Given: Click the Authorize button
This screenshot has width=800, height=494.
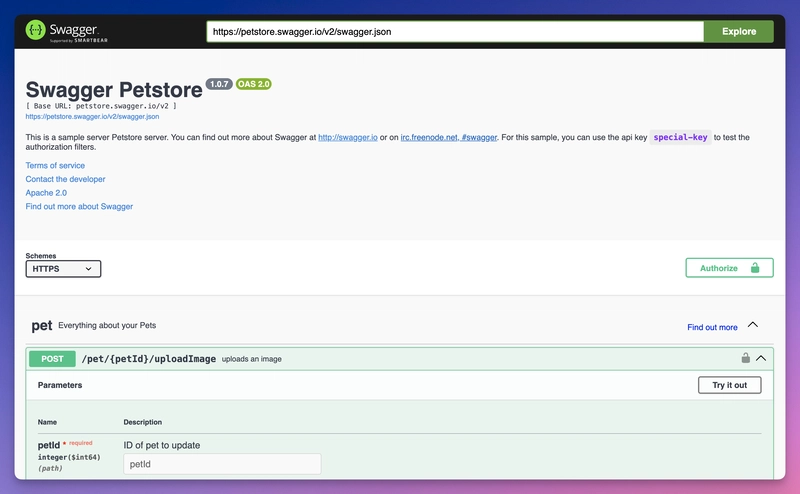Looking at the screenshot, I should click(729, 268).
